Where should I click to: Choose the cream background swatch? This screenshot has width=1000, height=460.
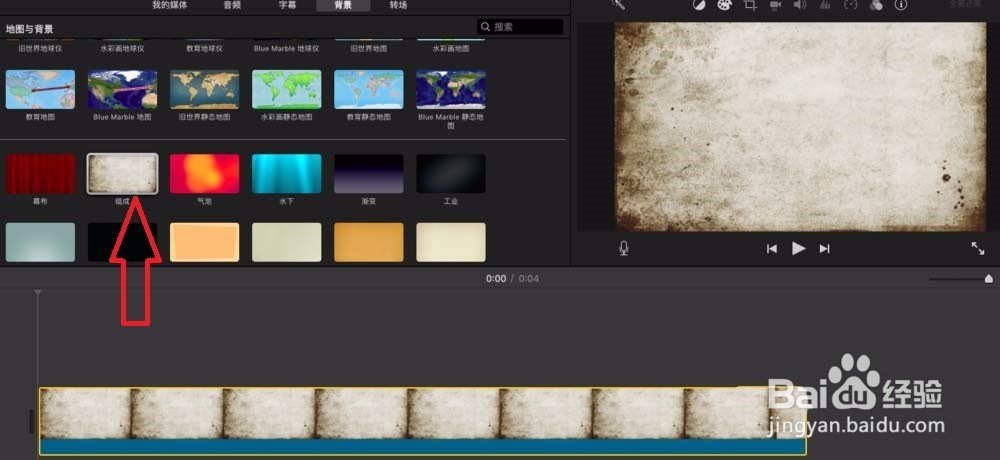(x=451, y=242)
